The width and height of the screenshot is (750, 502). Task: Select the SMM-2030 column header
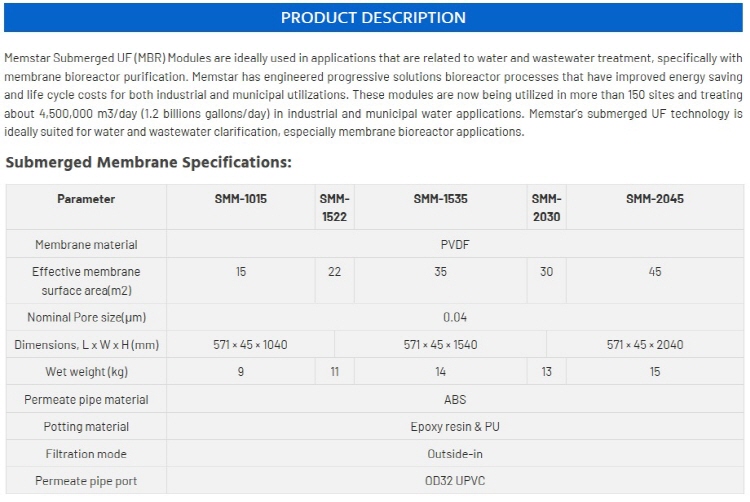coord(546,207)
